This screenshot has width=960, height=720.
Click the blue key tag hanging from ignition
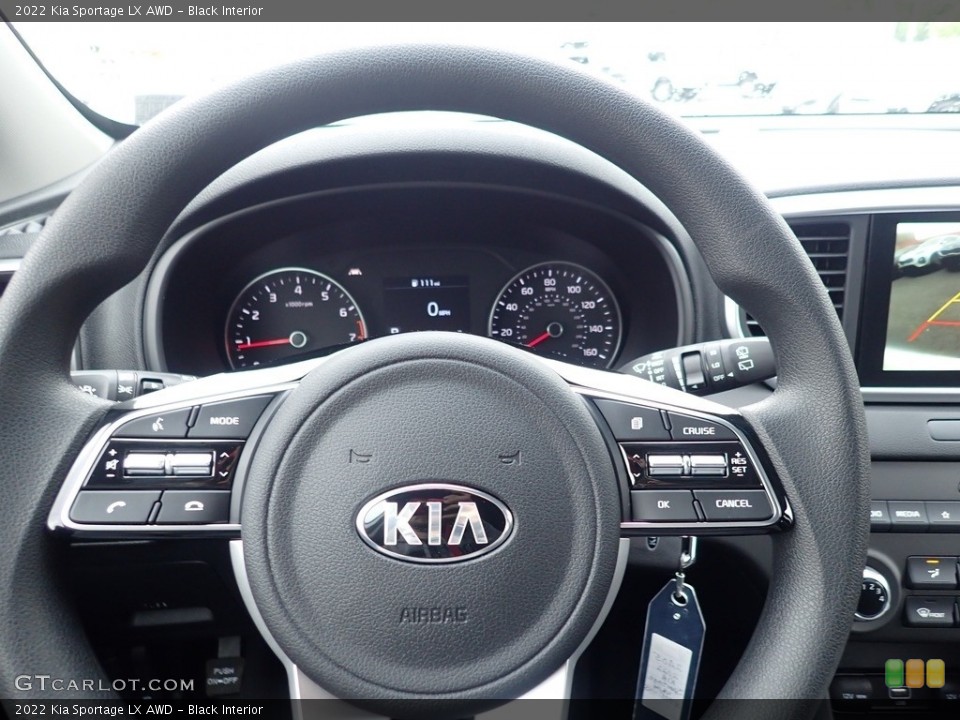tap(670, 649)
